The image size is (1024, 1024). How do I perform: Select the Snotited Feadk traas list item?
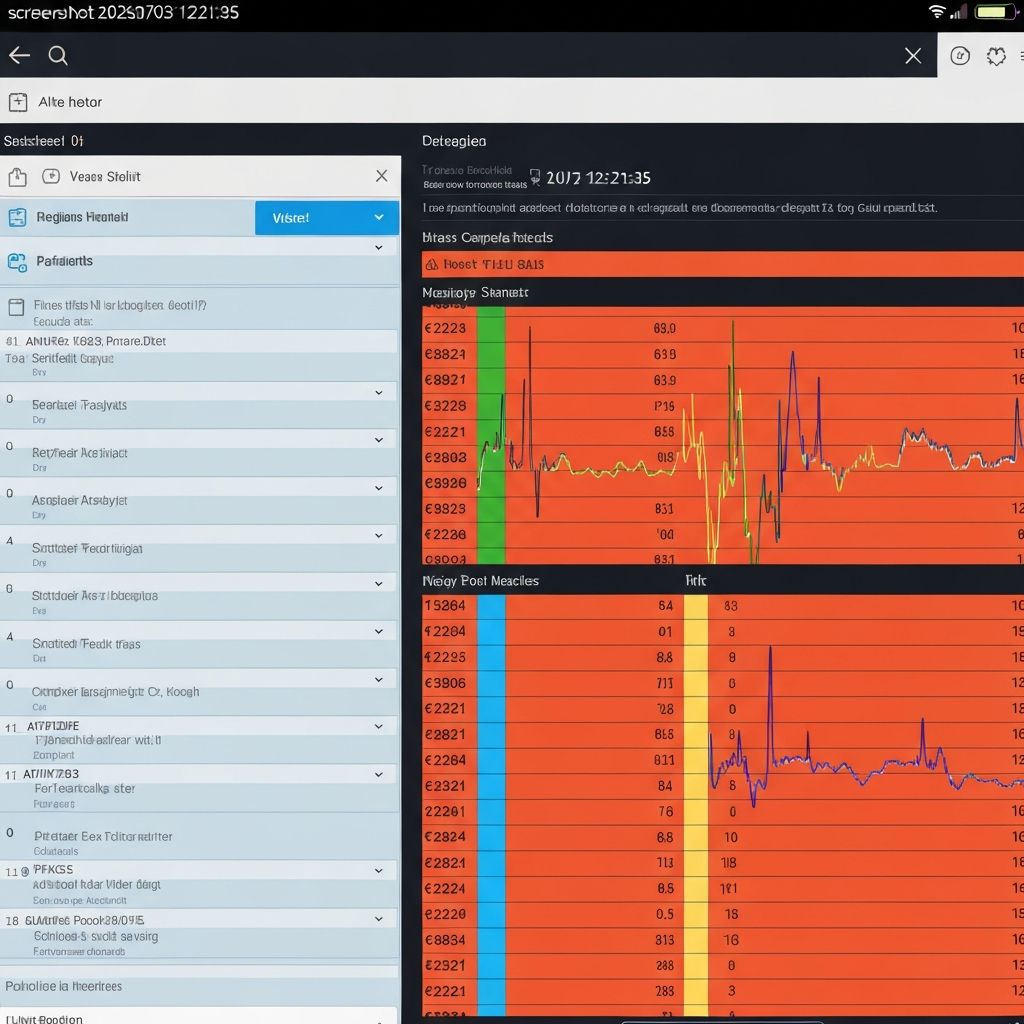pos(86,644)
